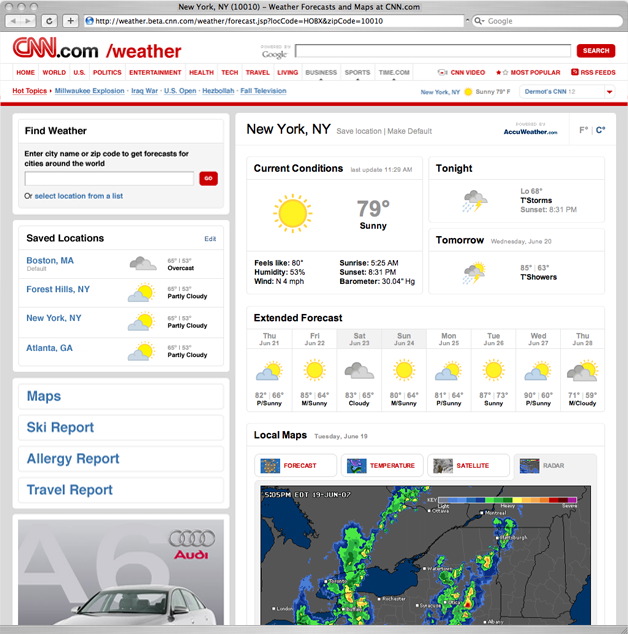The width and height of the screenshot is (628, 634).
Task: Click Tomorrow's T'Showers icon
Action: [x=474, y=273]
